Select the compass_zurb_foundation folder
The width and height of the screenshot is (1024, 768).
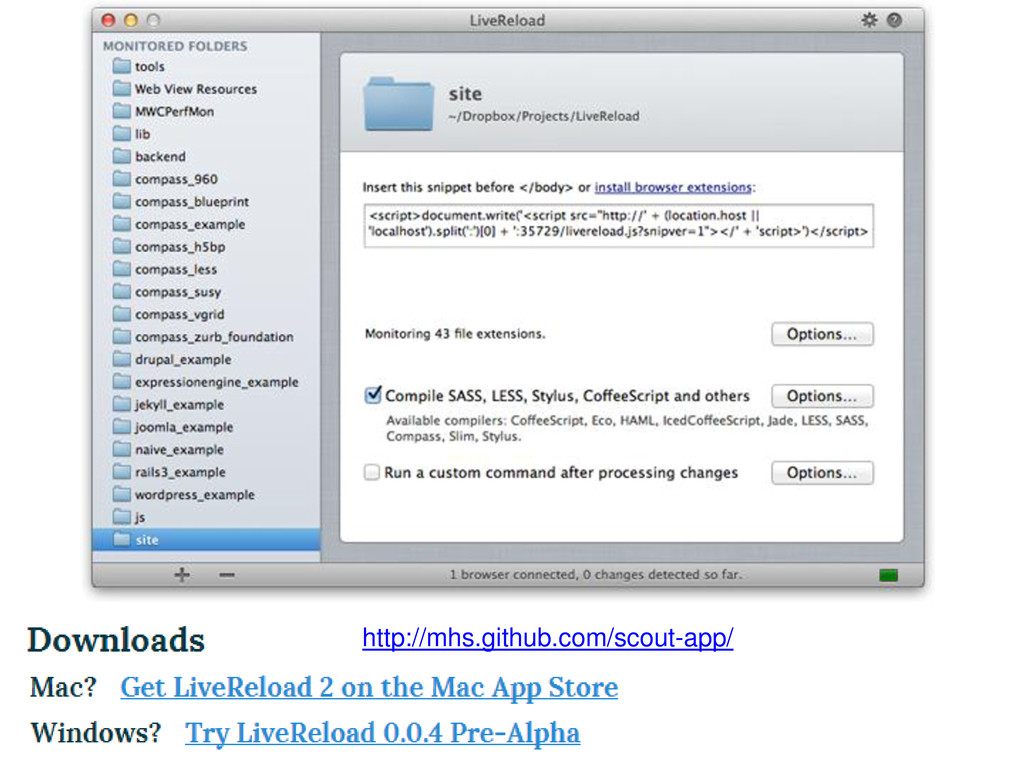click(x=214, y=337)
